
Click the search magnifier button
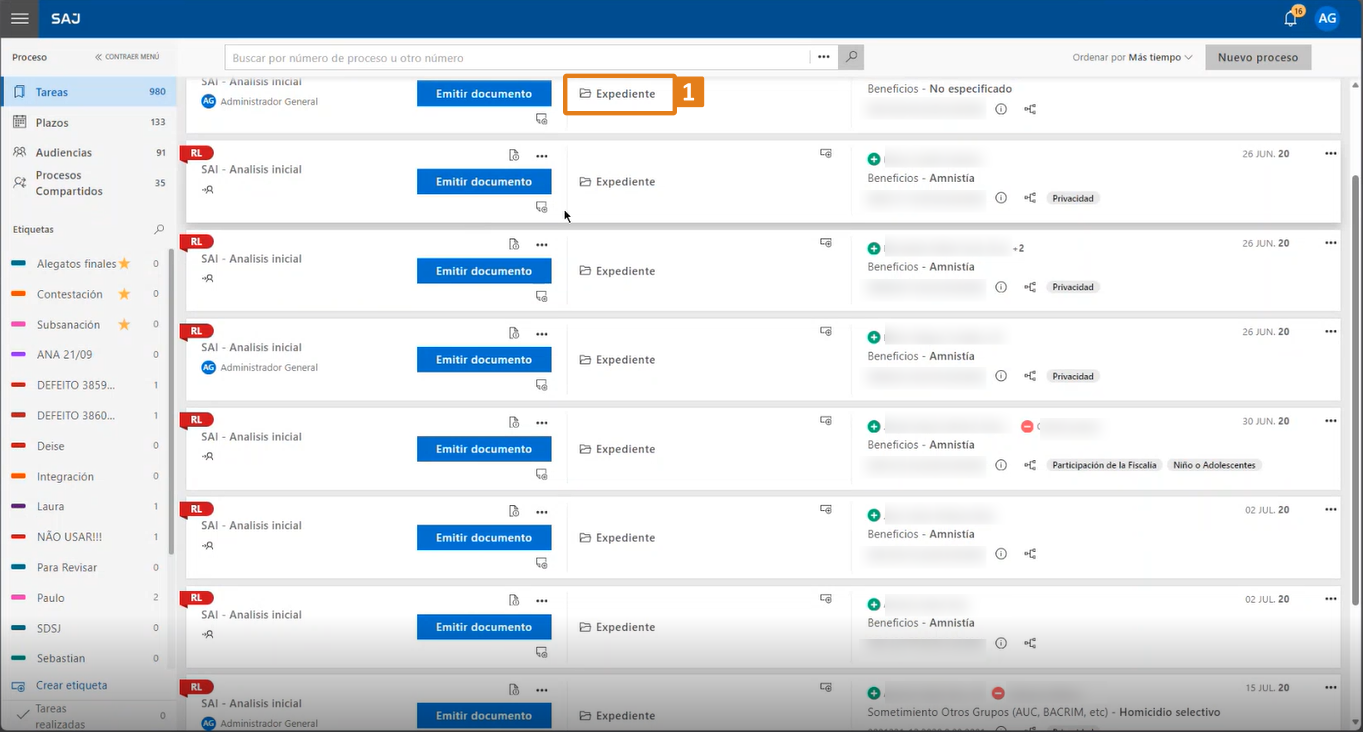pyautogui.click(x=851, y=57)
